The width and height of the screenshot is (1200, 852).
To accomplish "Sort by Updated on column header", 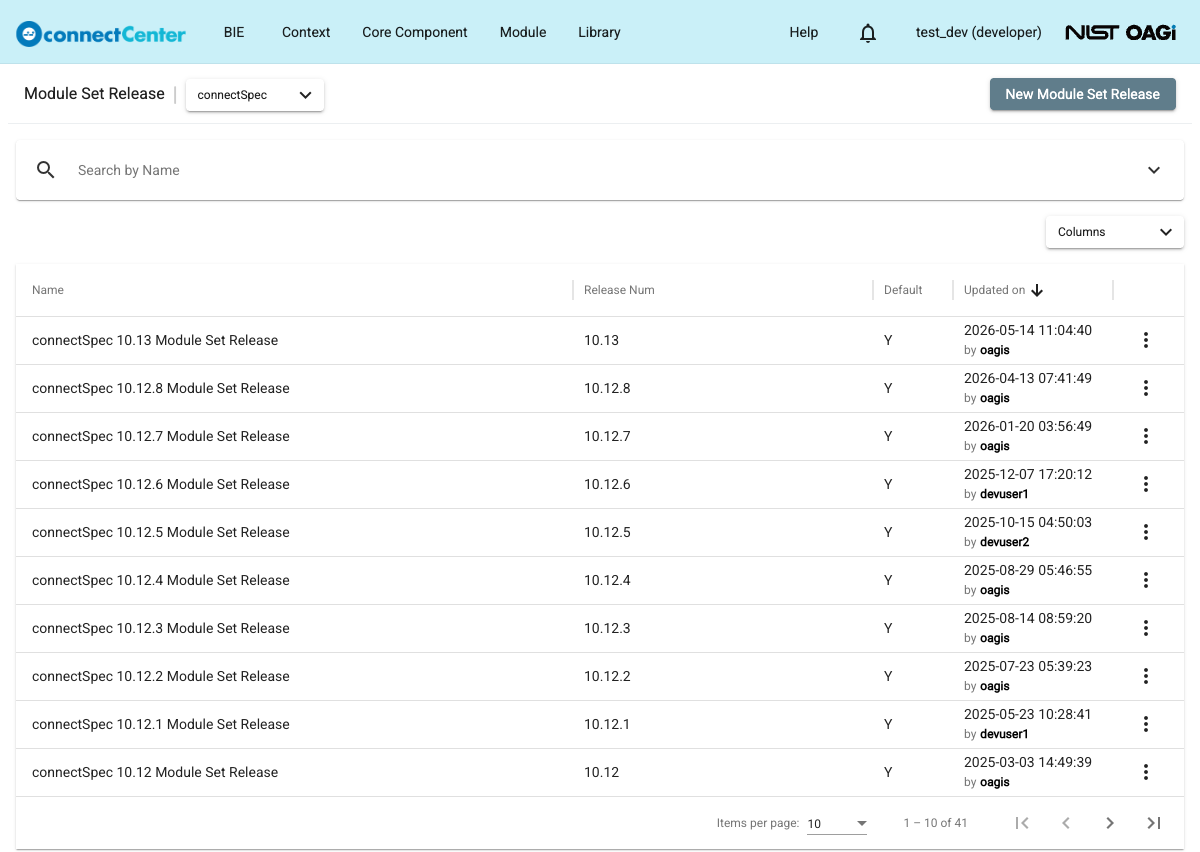I will point(994,290).
